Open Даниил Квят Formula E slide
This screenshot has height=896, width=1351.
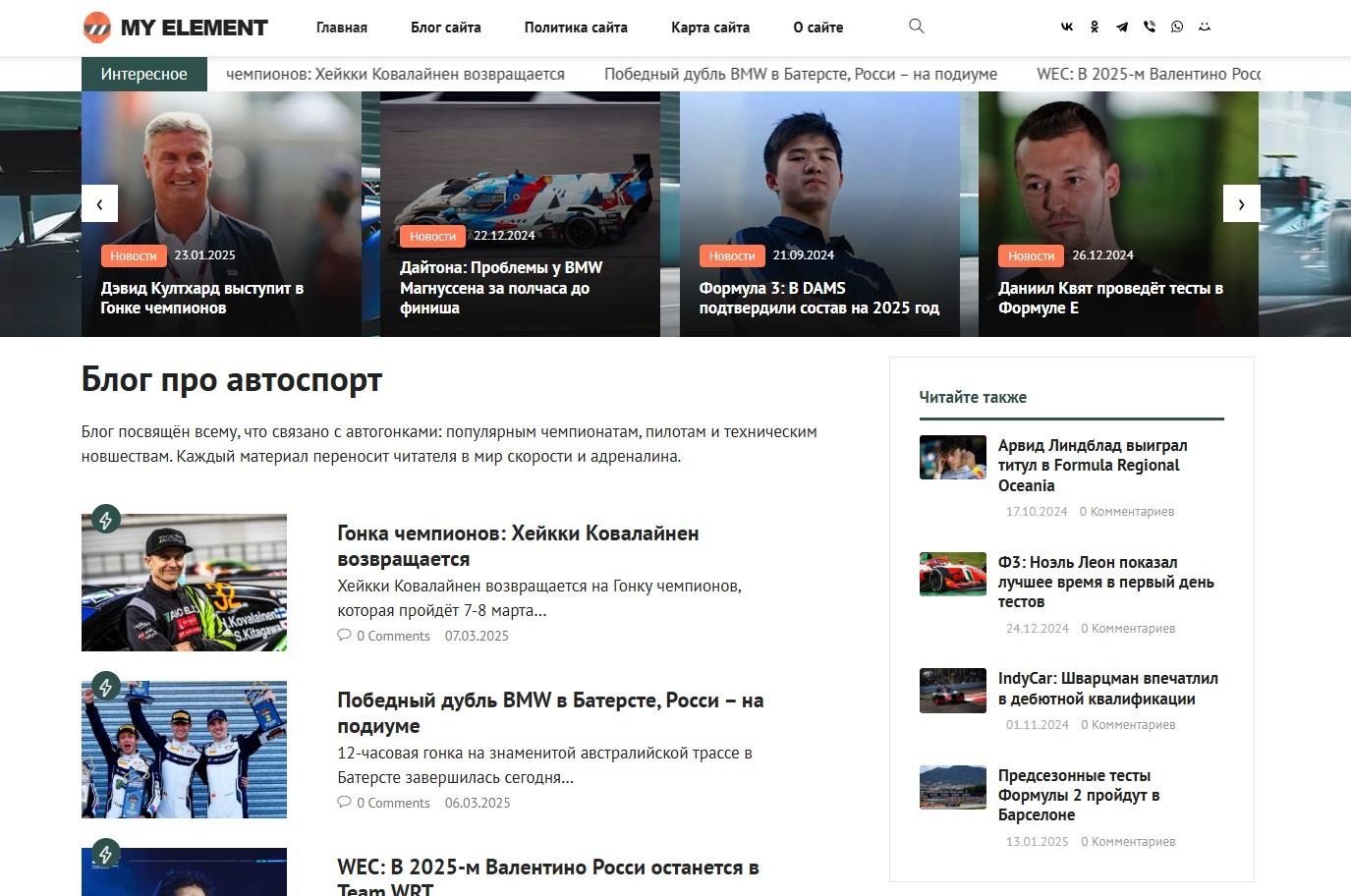(1110, 298)
